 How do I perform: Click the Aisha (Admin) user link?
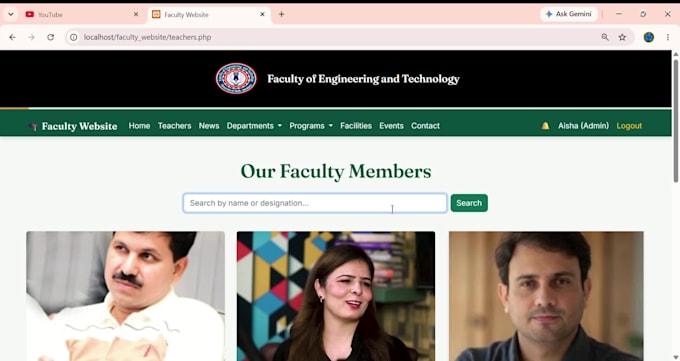(583, 126)
